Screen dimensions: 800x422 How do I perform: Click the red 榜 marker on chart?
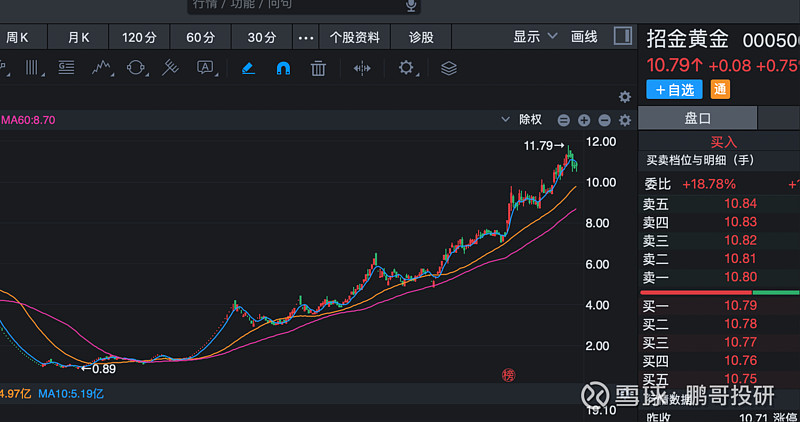508,375
